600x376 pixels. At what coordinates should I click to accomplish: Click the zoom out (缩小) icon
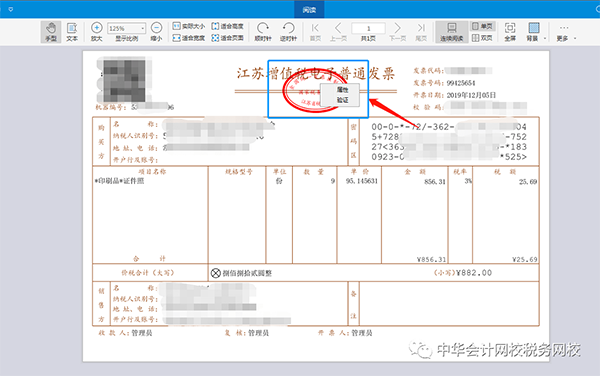(156, 28)
